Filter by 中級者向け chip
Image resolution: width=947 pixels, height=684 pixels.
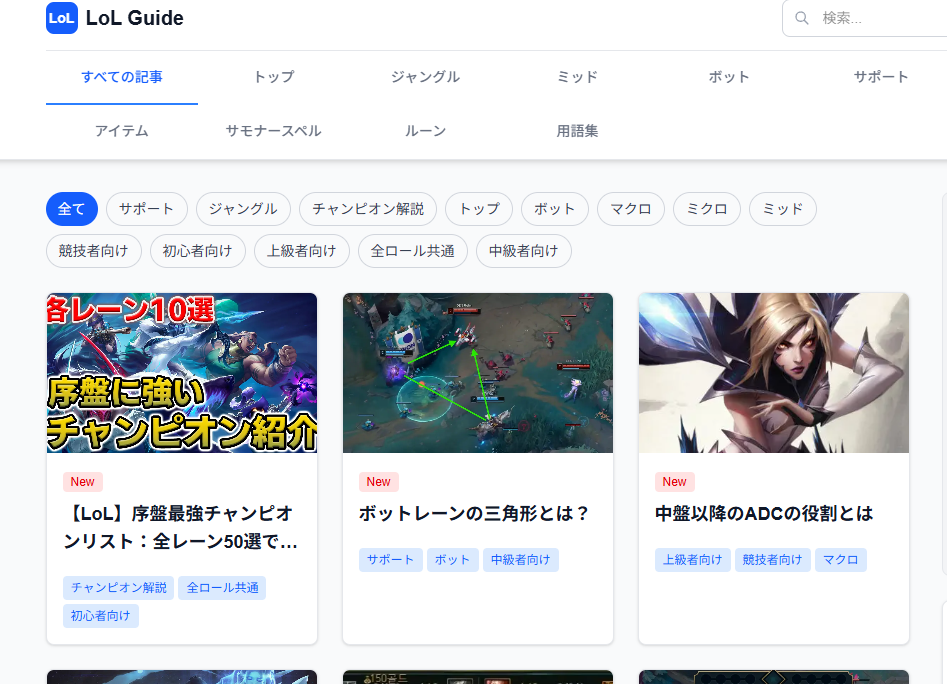pos(524,251)
